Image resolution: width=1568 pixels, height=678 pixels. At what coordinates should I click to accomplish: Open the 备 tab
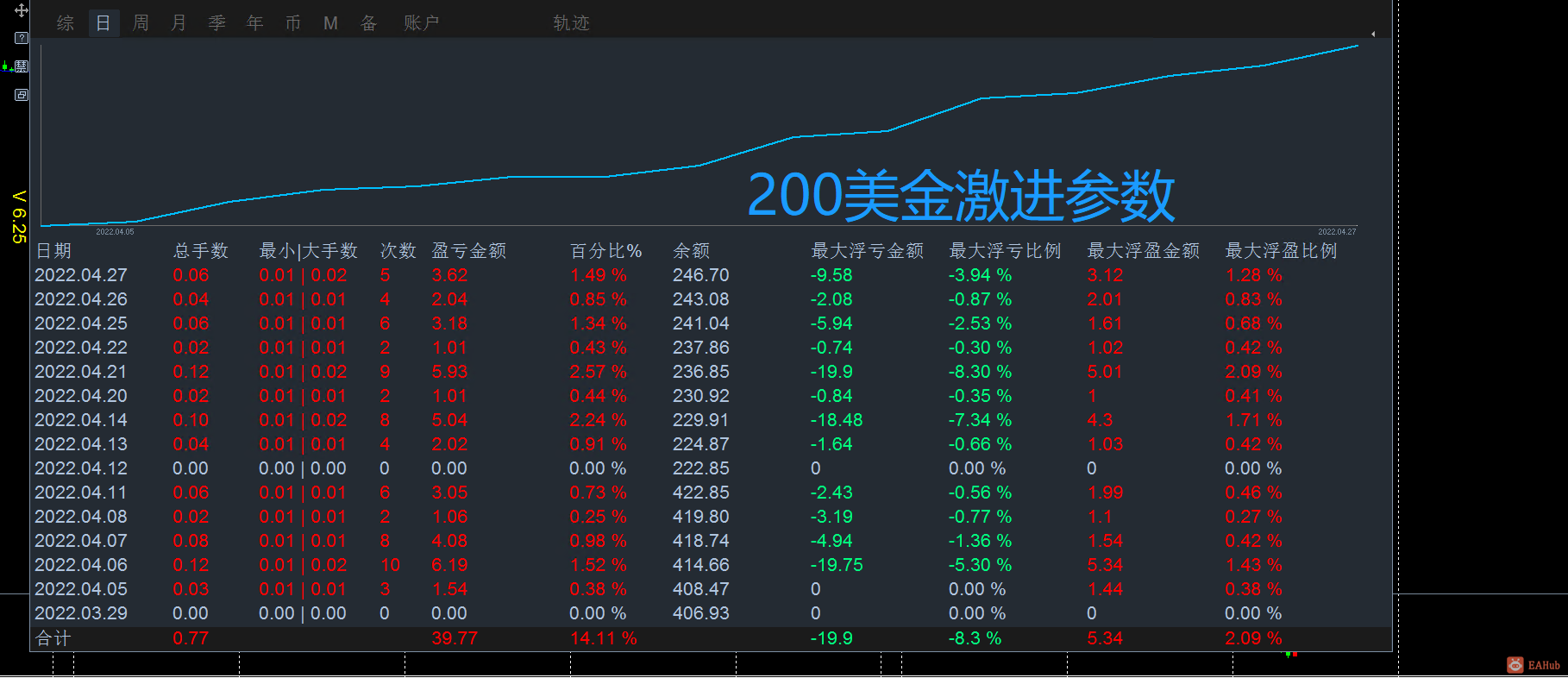point(368,23)
